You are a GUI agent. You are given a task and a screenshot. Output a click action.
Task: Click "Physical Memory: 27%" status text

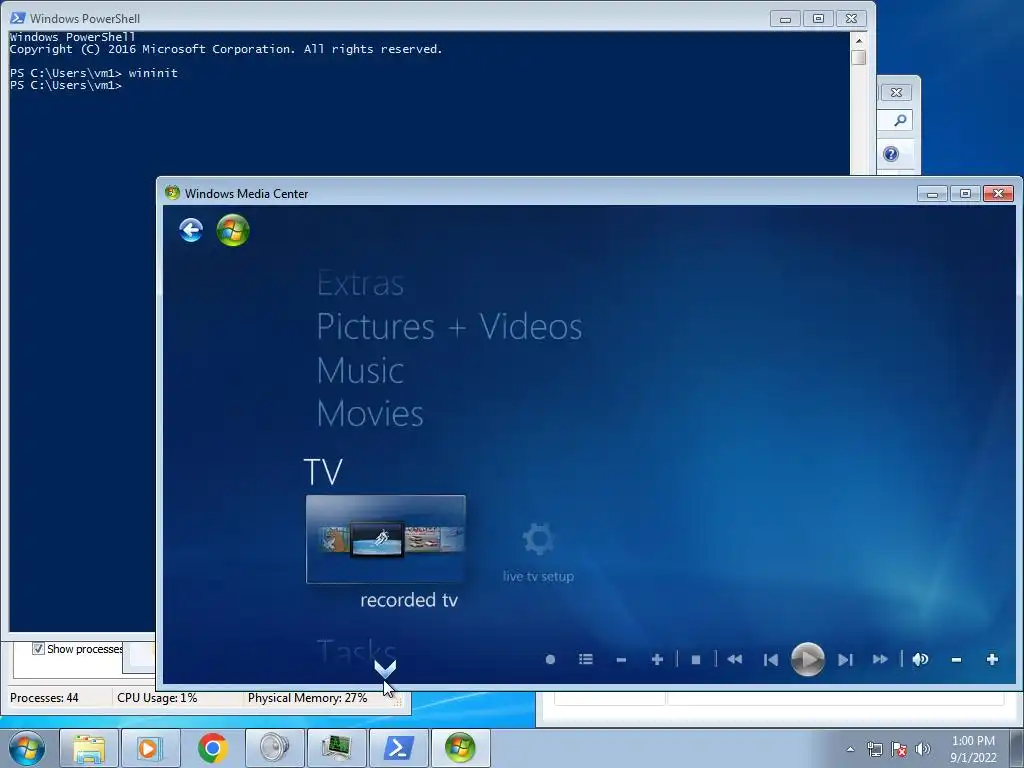click(x=308, y=698)
